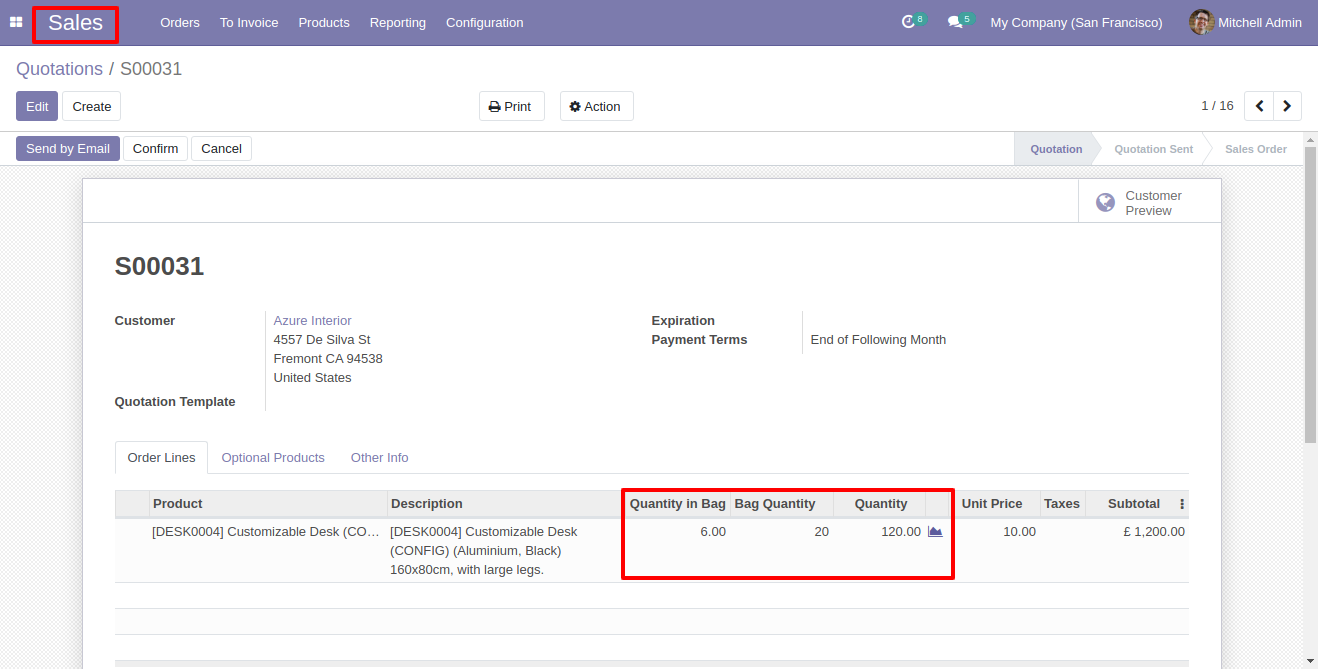Open the To Invoice menu
The height and width of the screenshot is (669, 1318).
click(249, 22)
